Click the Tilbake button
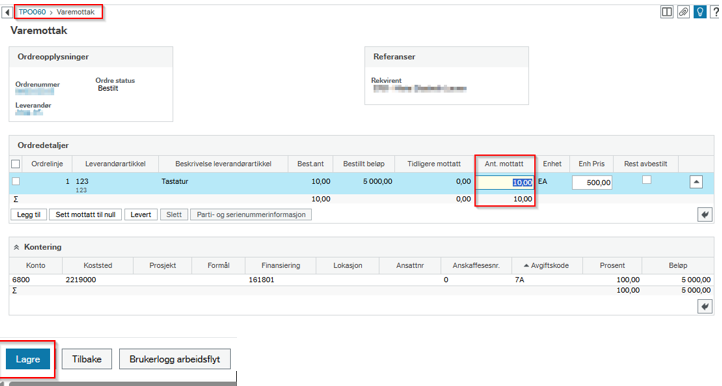 [x=87, y=359]
